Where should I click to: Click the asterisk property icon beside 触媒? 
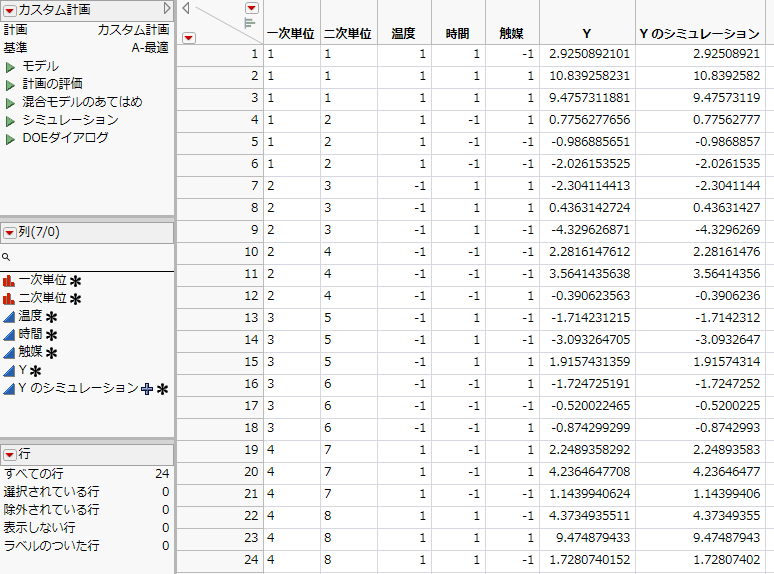click(51, 353)
